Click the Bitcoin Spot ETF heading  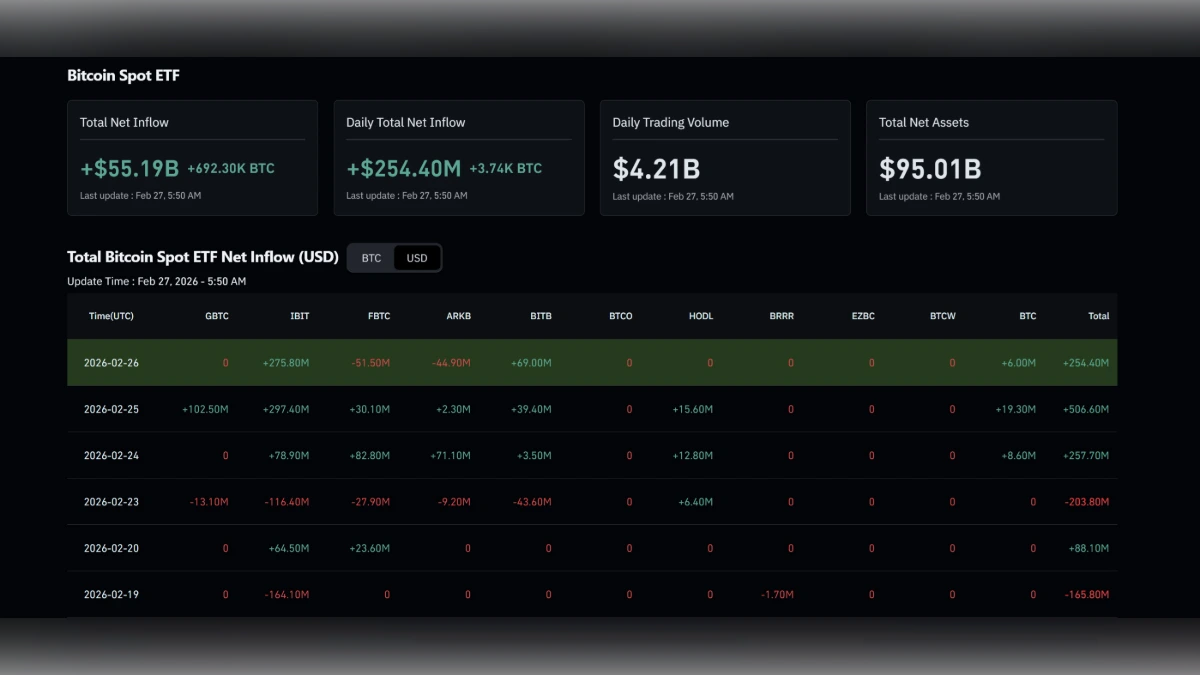(123, 75)
